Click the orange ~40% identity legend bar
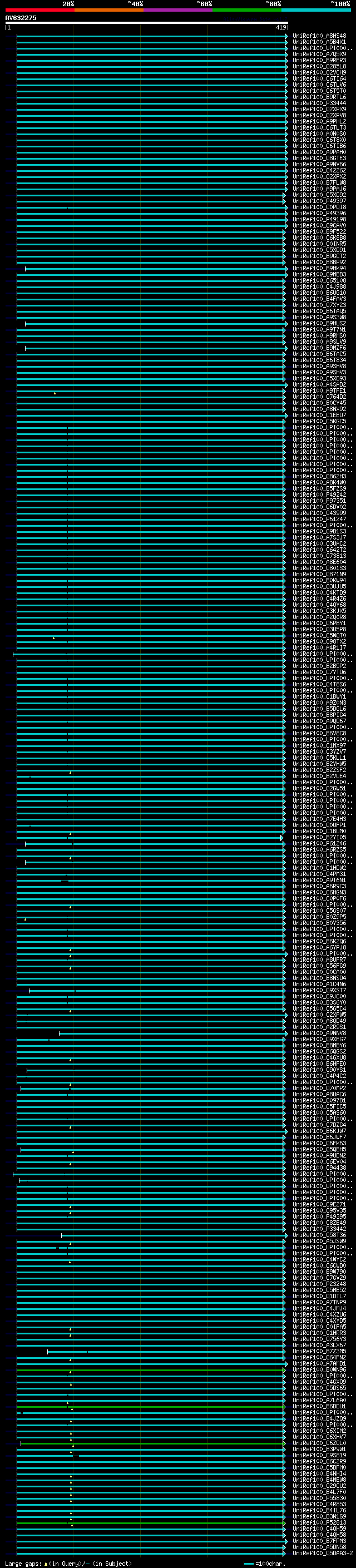This screenshot has height=1568, width=356. [109, 10]
